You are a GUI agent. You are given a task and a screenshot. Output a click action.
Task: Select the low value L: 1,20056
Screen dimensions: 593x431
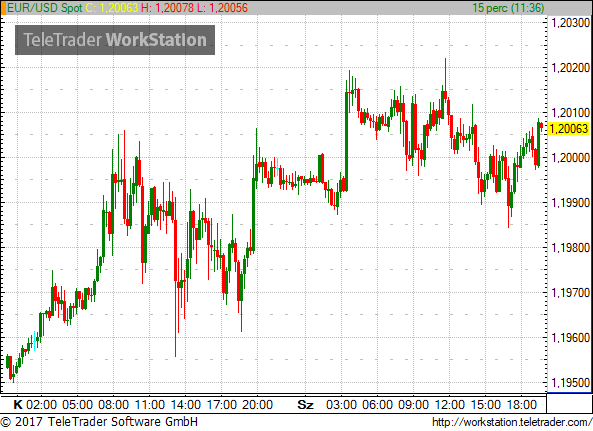(x=222, y=8)
